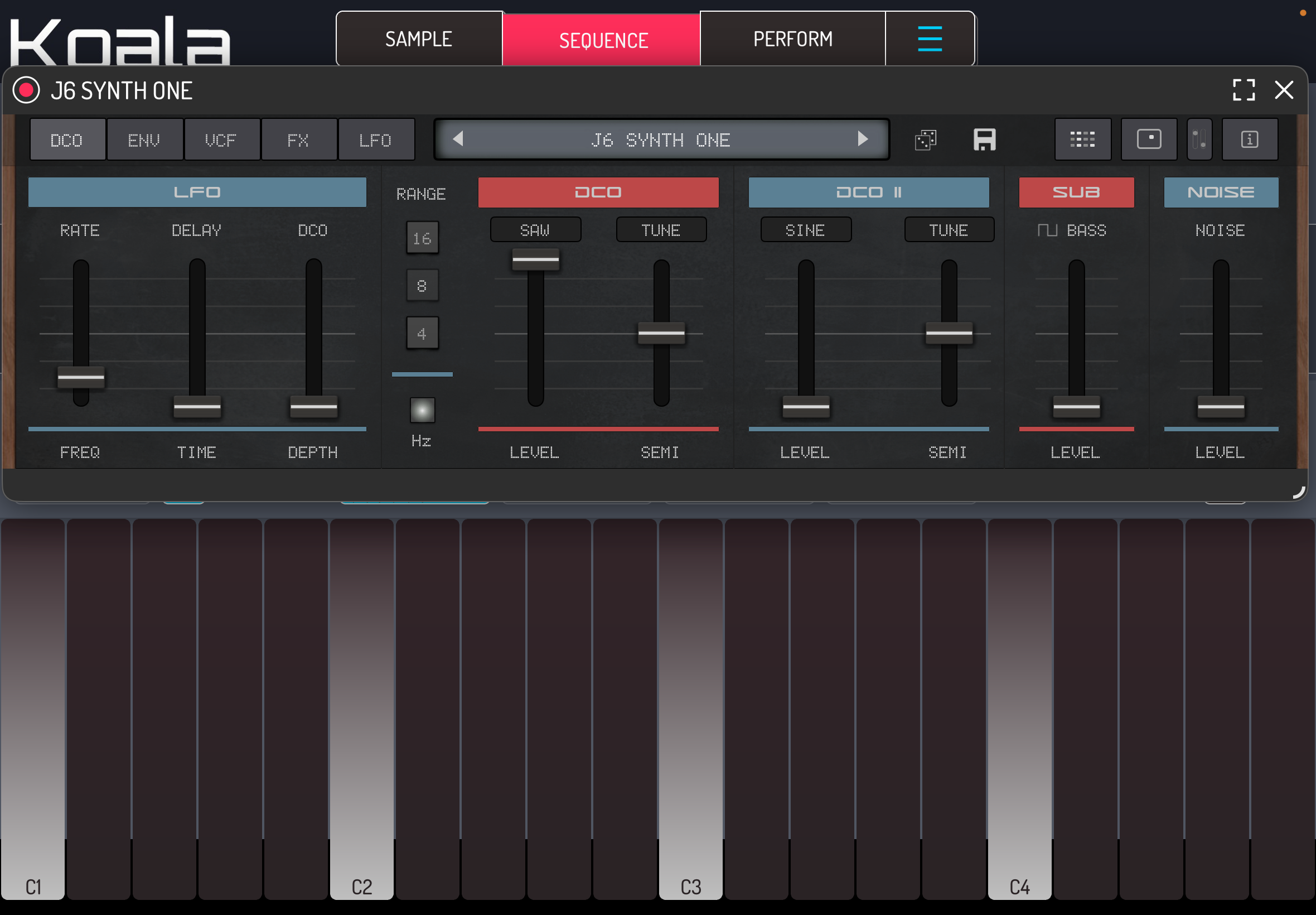Click the LFO DCO depth slider handle
The image size is (1316, 915).
pos(313,407)
